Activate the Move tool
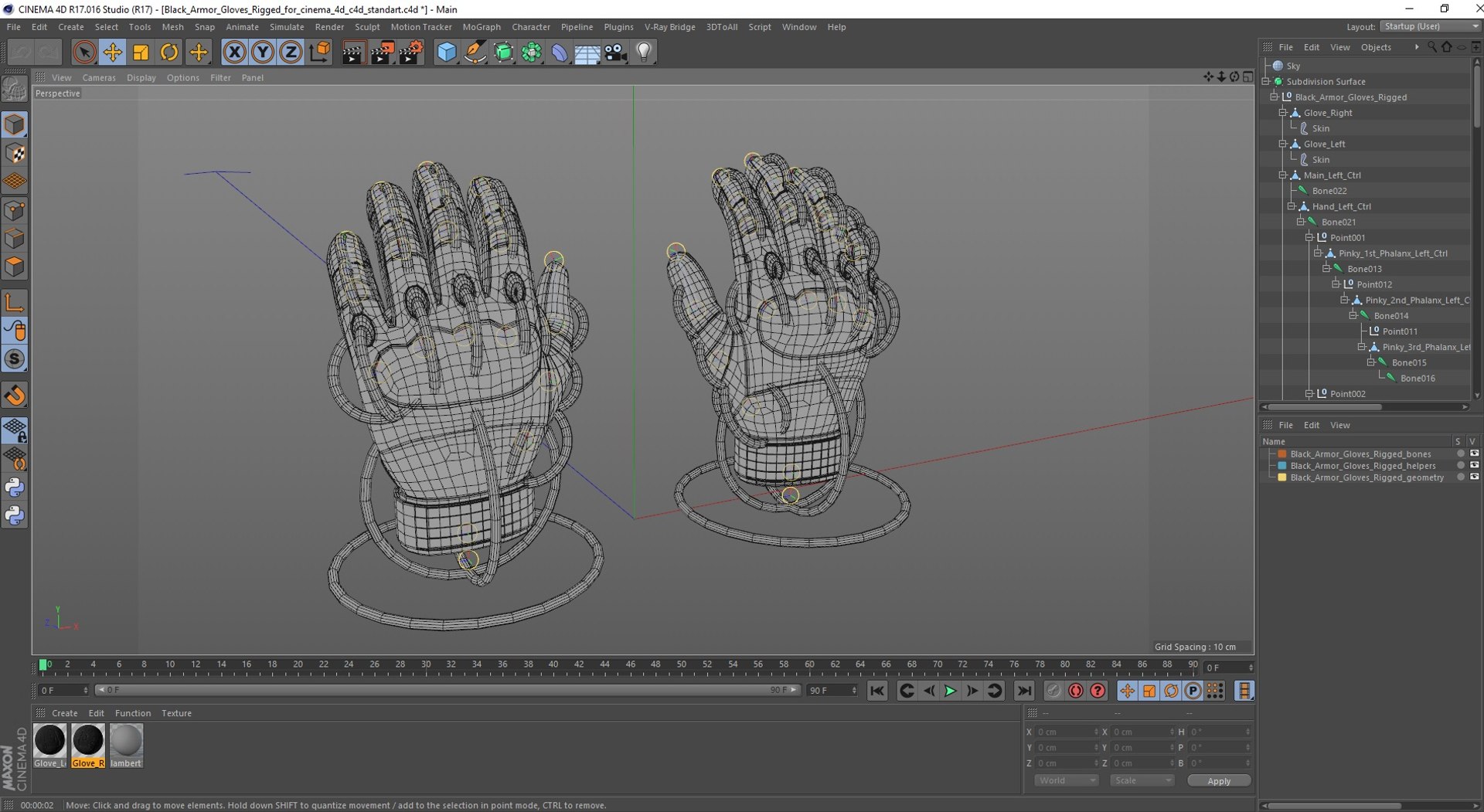 [x=113, y=53]
